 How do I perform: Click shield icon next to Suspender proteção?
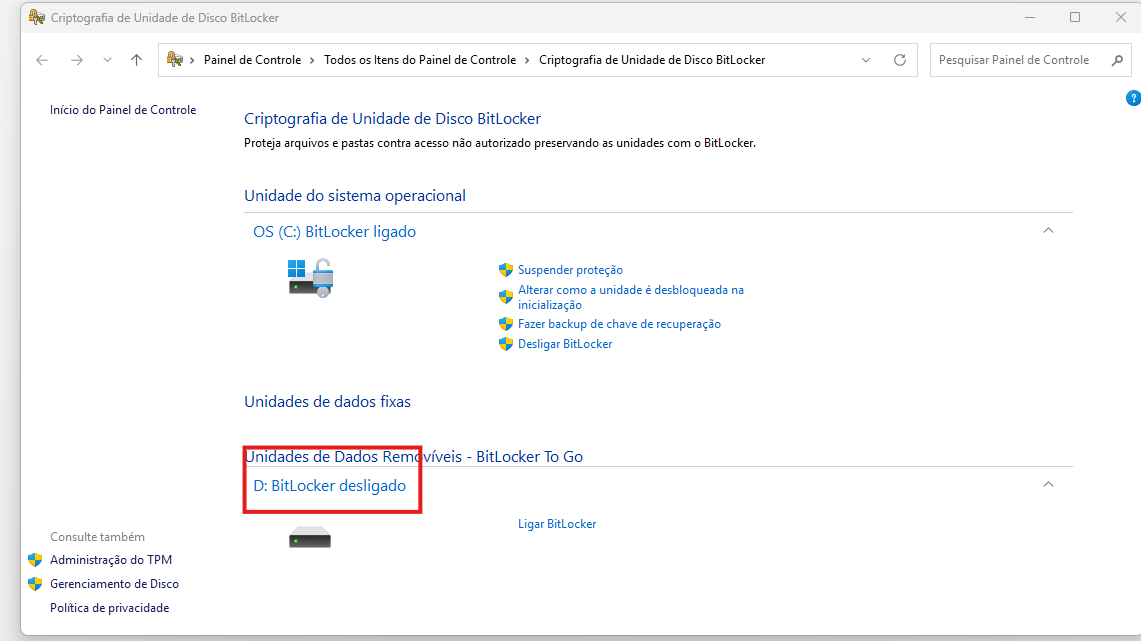[x=506, y=270]
